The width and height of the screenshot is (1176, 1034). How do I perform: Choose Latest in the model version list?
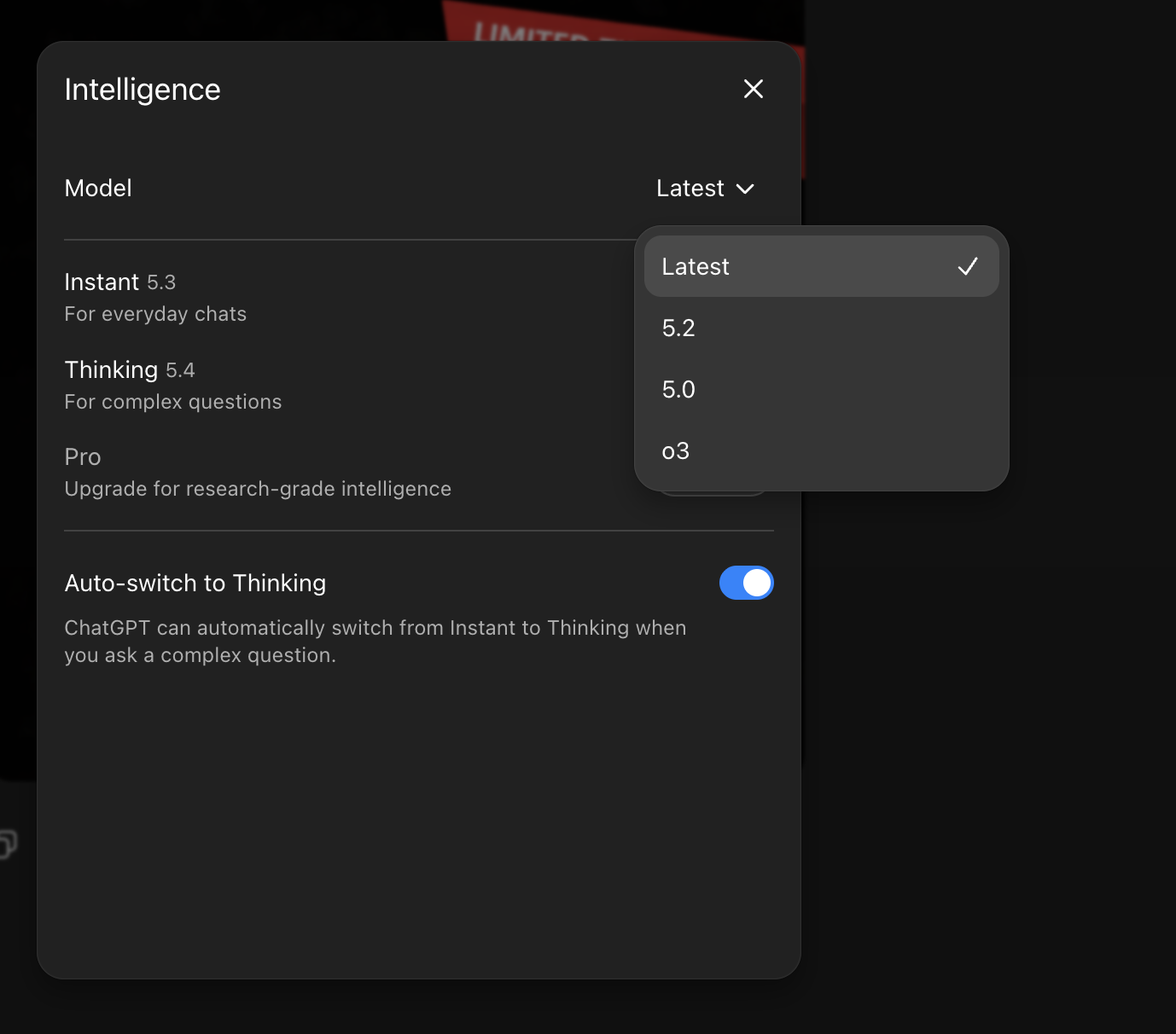tap(696, 267)
